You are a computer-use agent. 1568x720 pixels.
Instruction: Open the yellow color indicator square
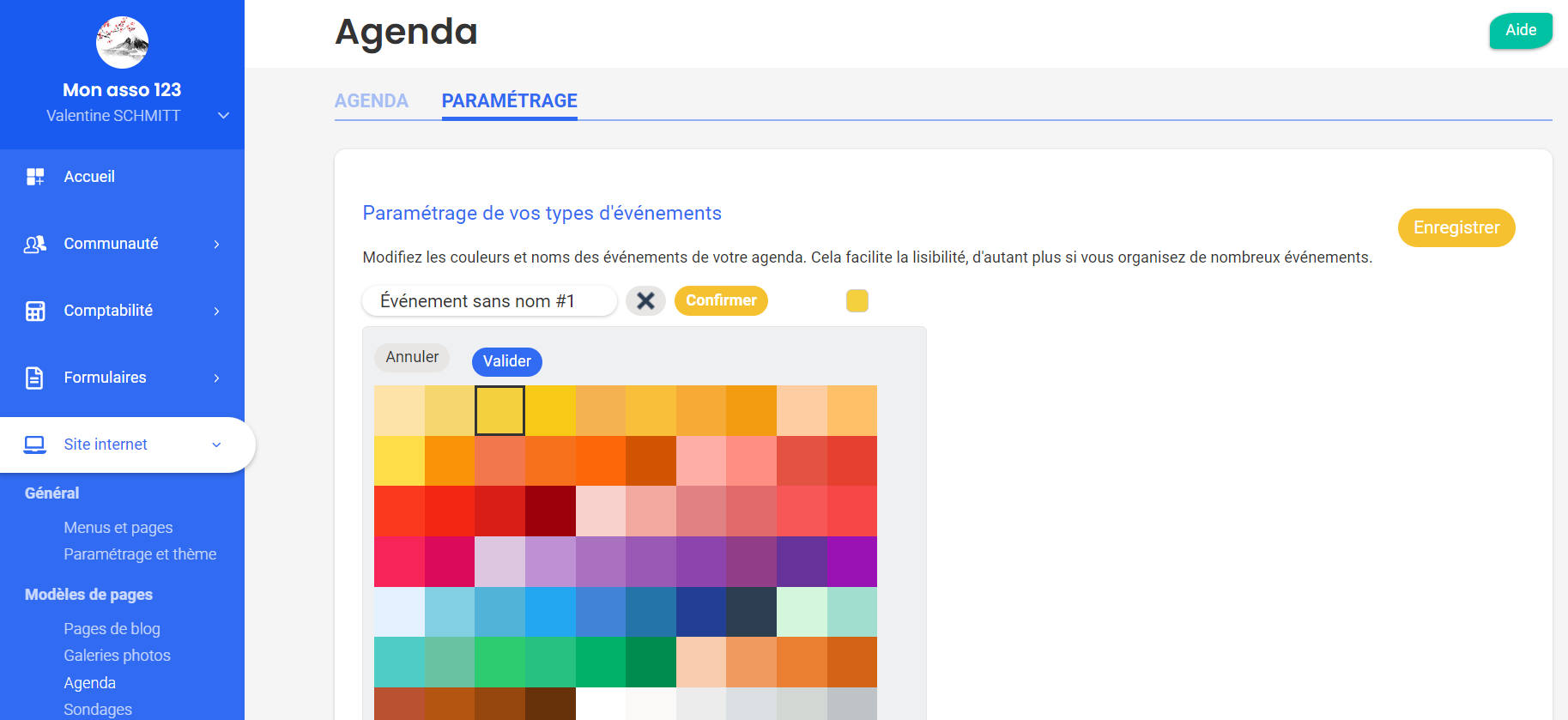click(x=857, y=300)
